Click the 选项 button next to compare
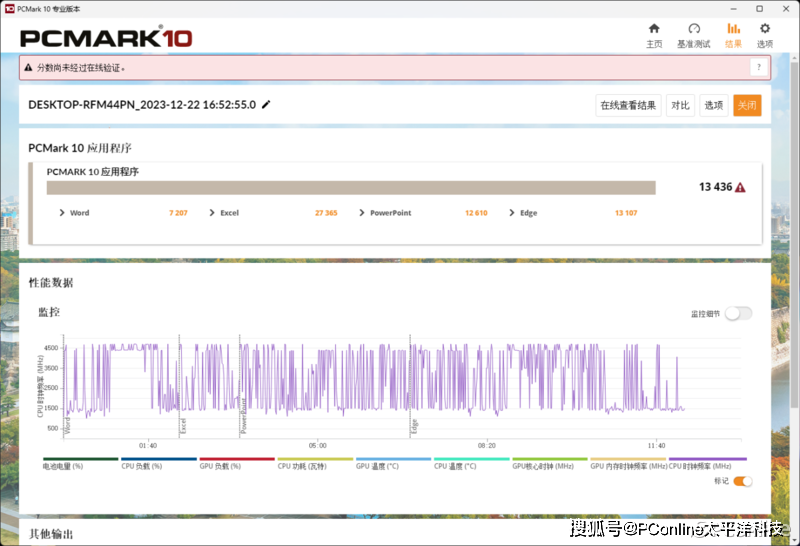Viewport: 800px width, 546px height. [x=713, y=105]
